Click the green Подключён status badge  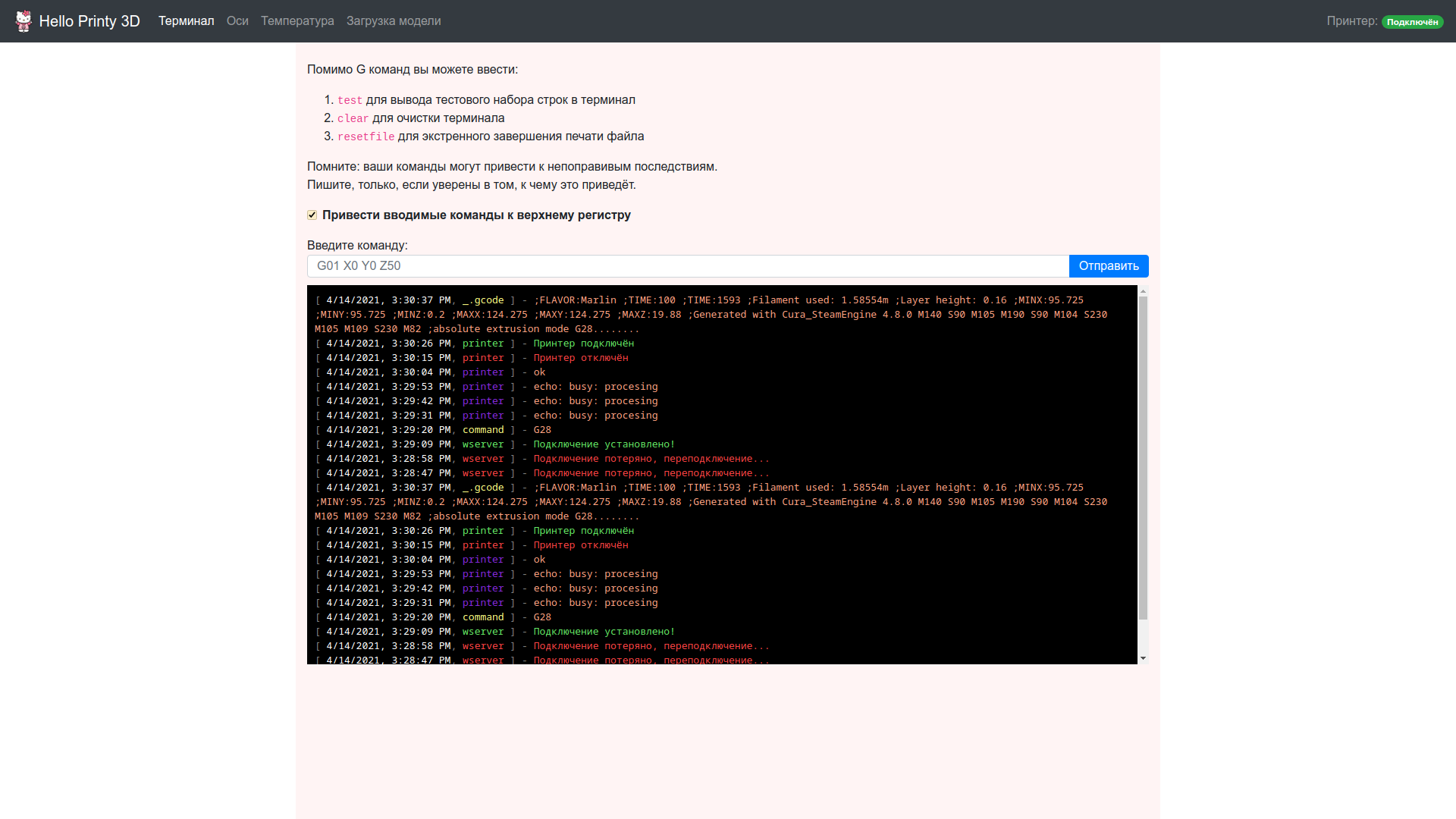(x=1412, y=22)
